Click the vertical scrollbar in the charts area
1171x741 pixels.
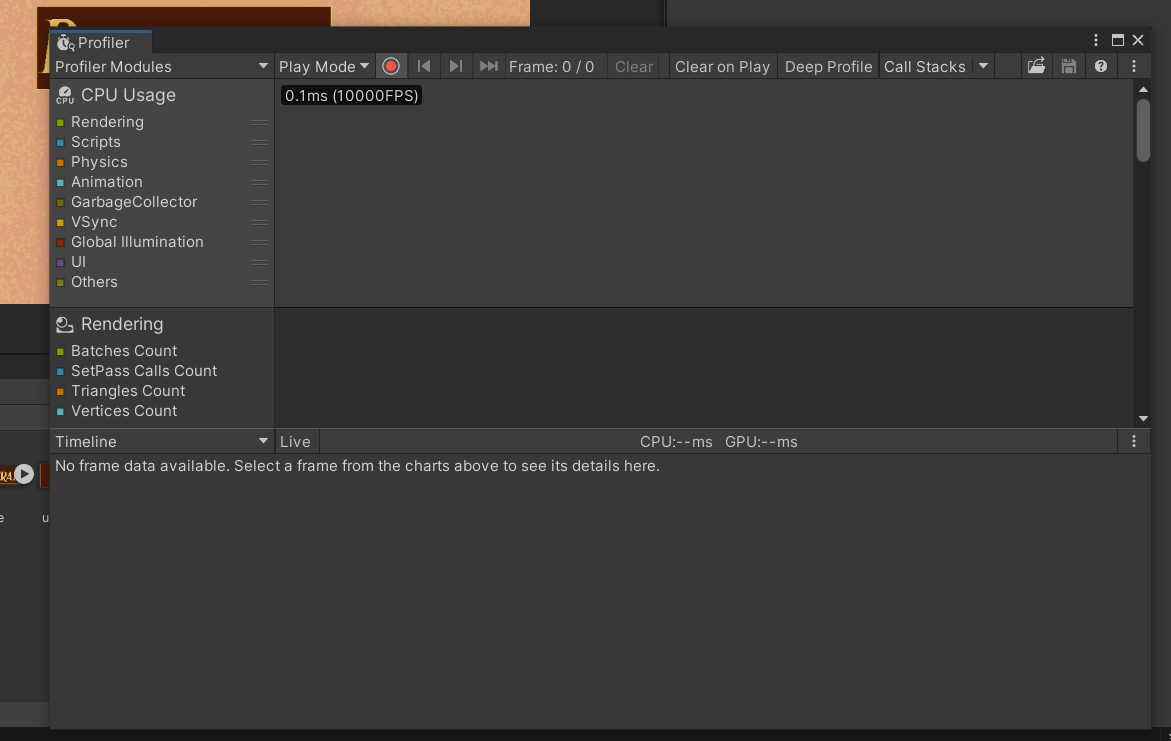(x=1143, y=128)
